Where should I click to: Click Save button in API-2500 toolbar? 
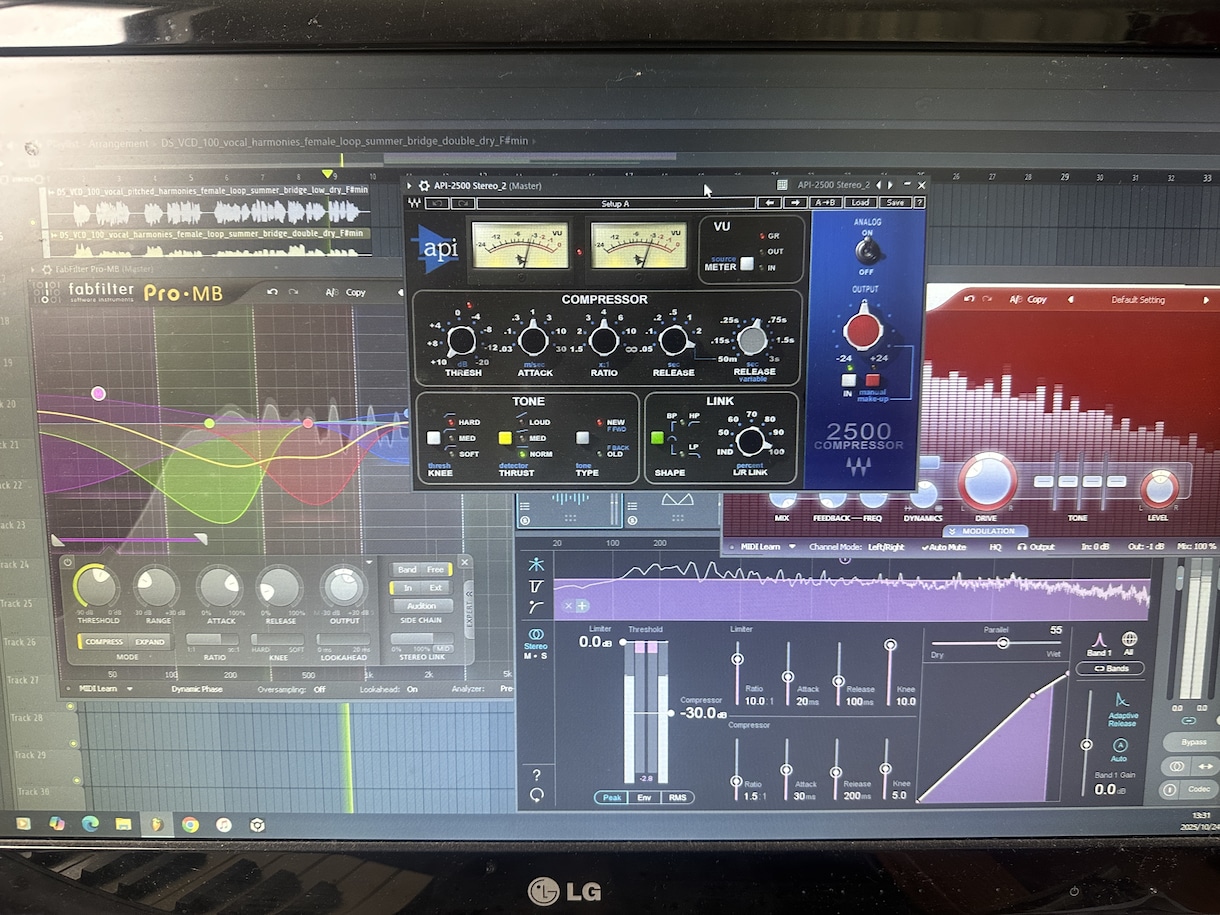(x=895, y=203)
